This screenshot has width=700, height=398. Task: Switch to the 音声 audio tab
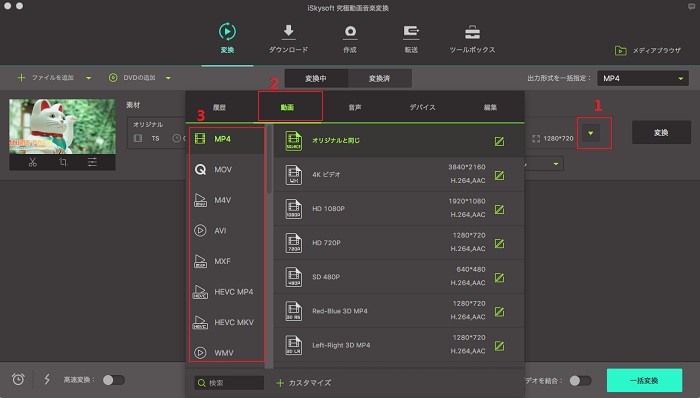click(x=355, y=108)
